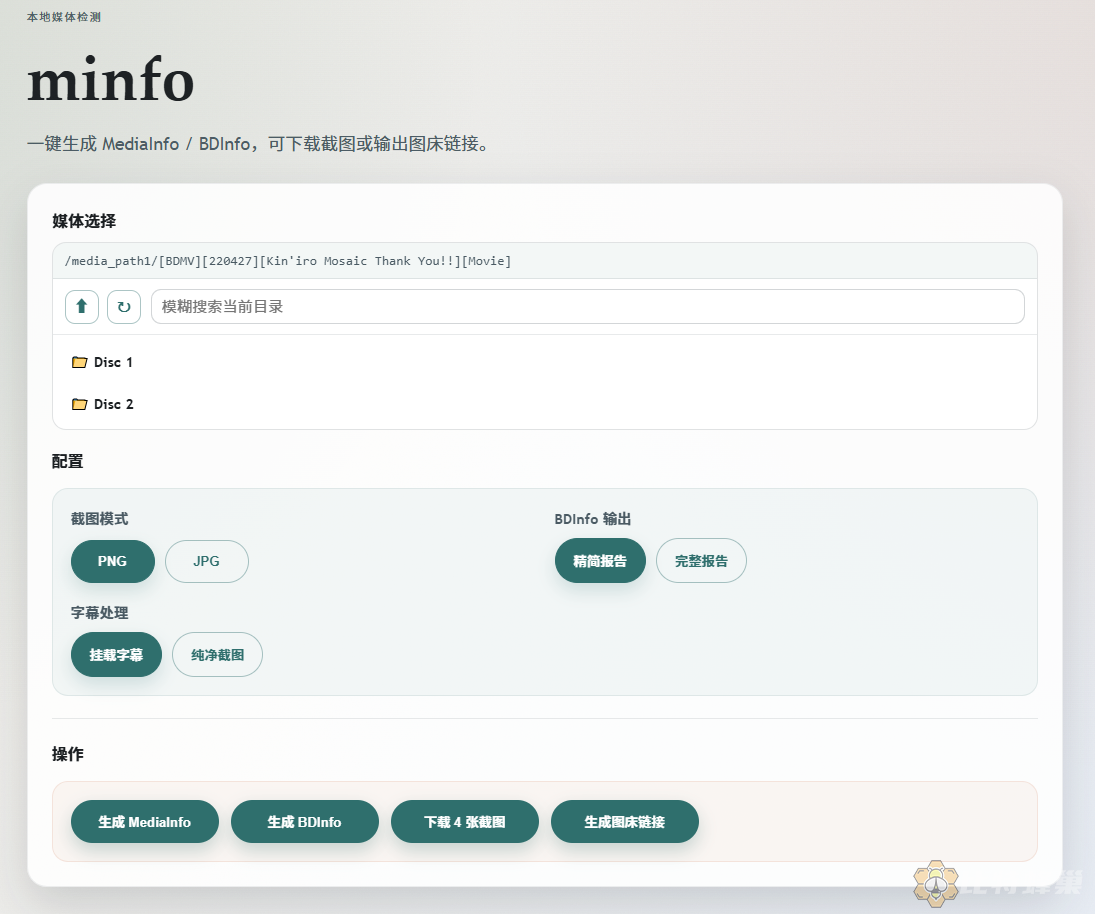Image resolution: width=1095 pixels, height=914 pixels.
Task: Click 生成 MediaInfo button
Action: click(145, 822)
